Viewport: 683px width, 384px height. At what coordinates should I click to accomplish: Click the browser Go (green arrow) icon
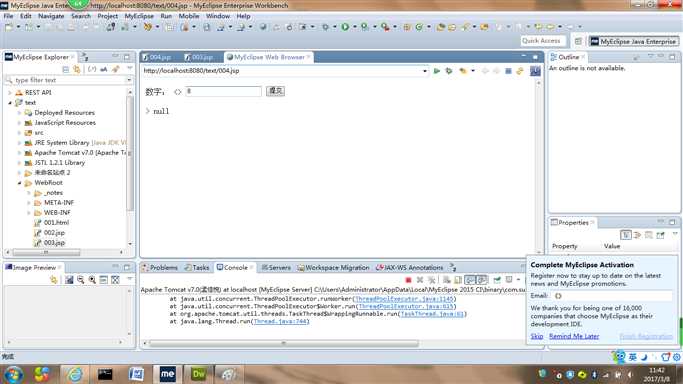[436, 71]
